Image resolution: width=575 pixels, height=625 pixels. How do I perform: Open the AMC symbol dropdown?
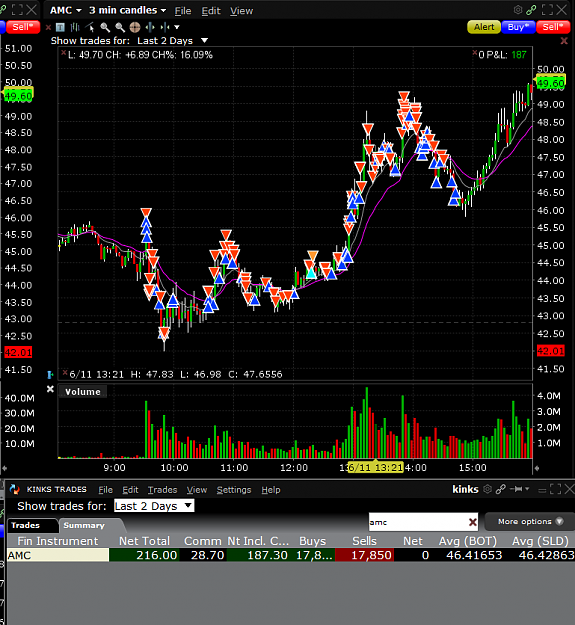pos(66,10)
